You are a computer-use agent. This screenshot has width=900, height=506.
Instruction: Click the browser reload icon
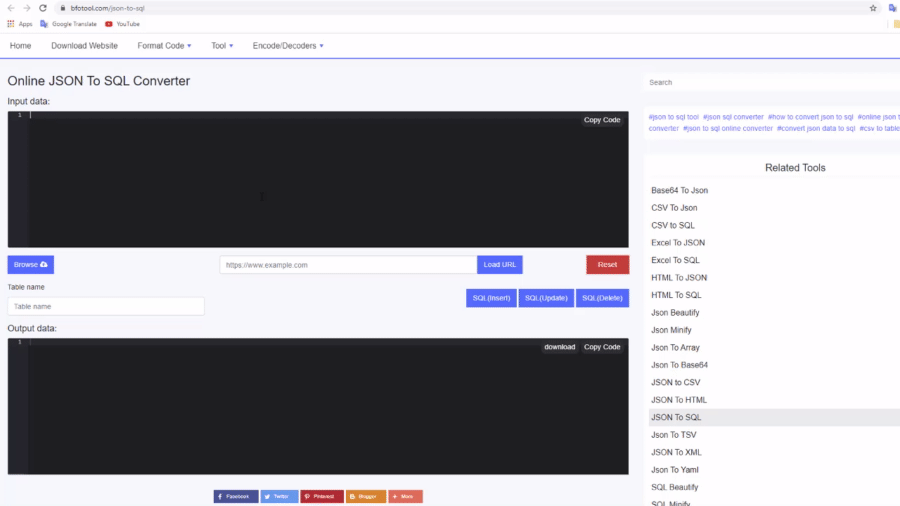(x=43, y=8)
